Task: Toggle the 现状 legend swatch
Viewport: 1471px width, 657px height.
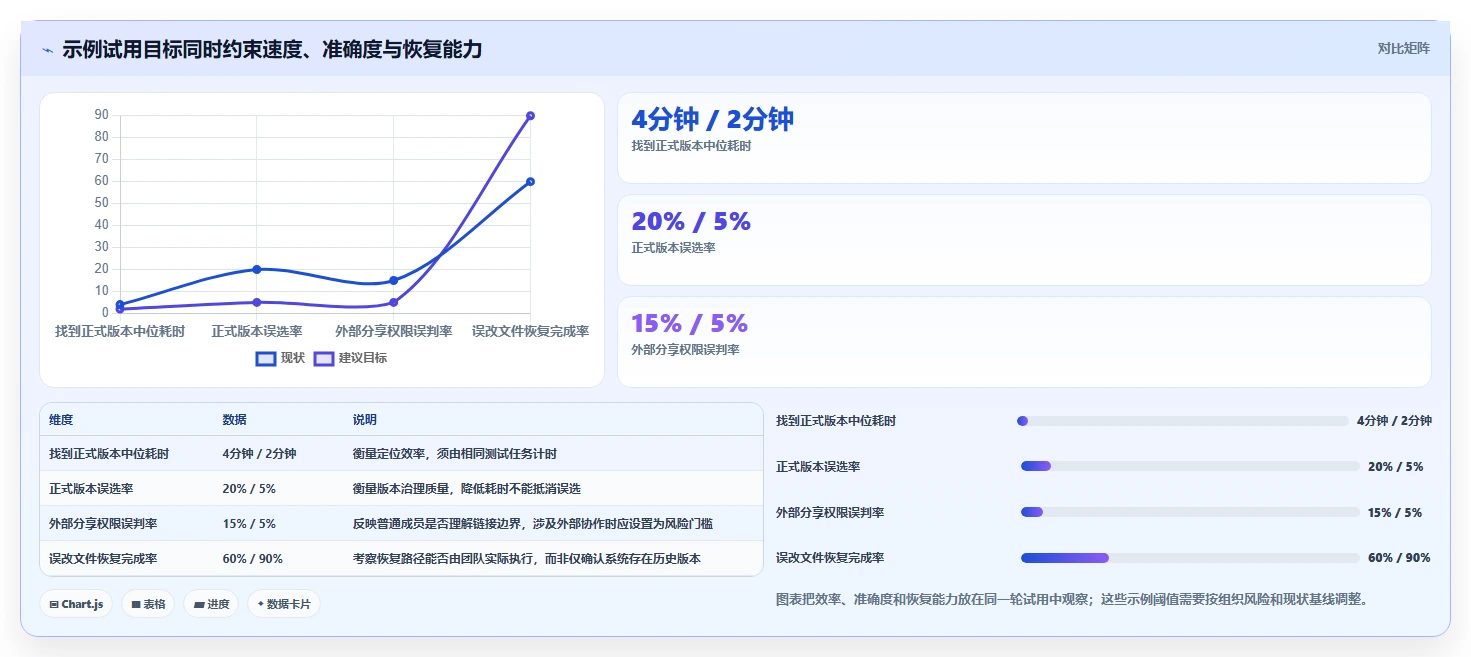Action: tap(266, 358)
